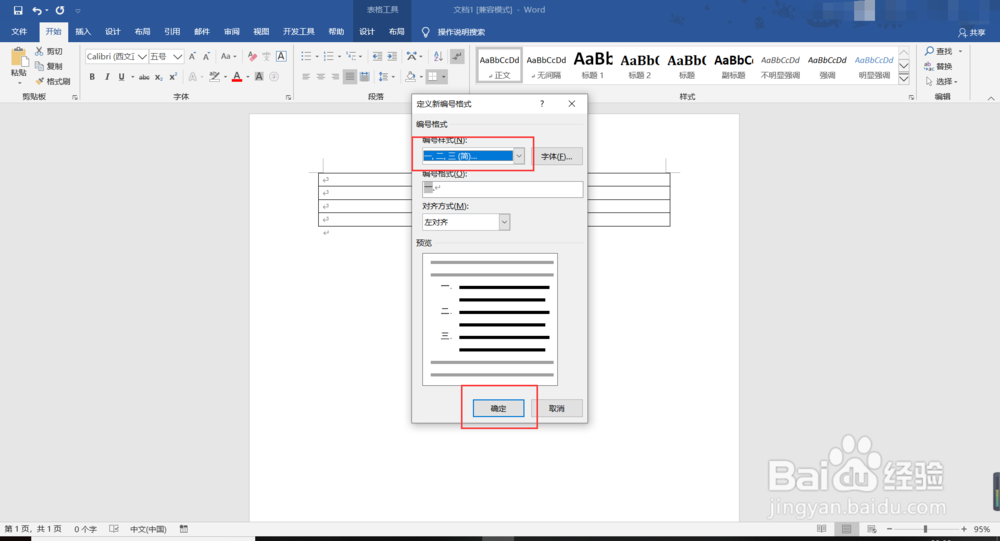Switch to the Developer (开发工具) tab
This screenshot has width=1000, height=541.
point(298,32)
